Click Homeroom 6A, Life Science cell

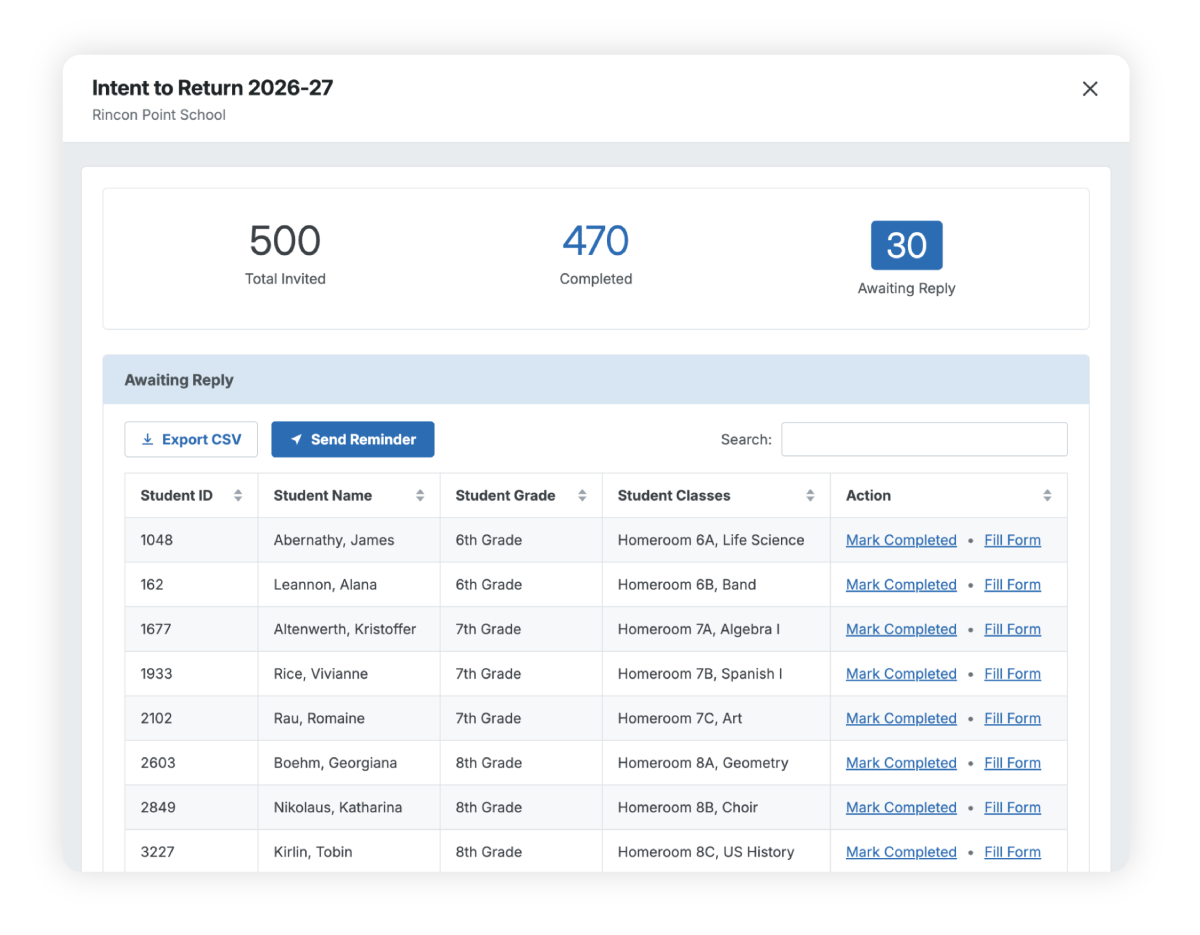pyautogui.click(x=716, y=540)
